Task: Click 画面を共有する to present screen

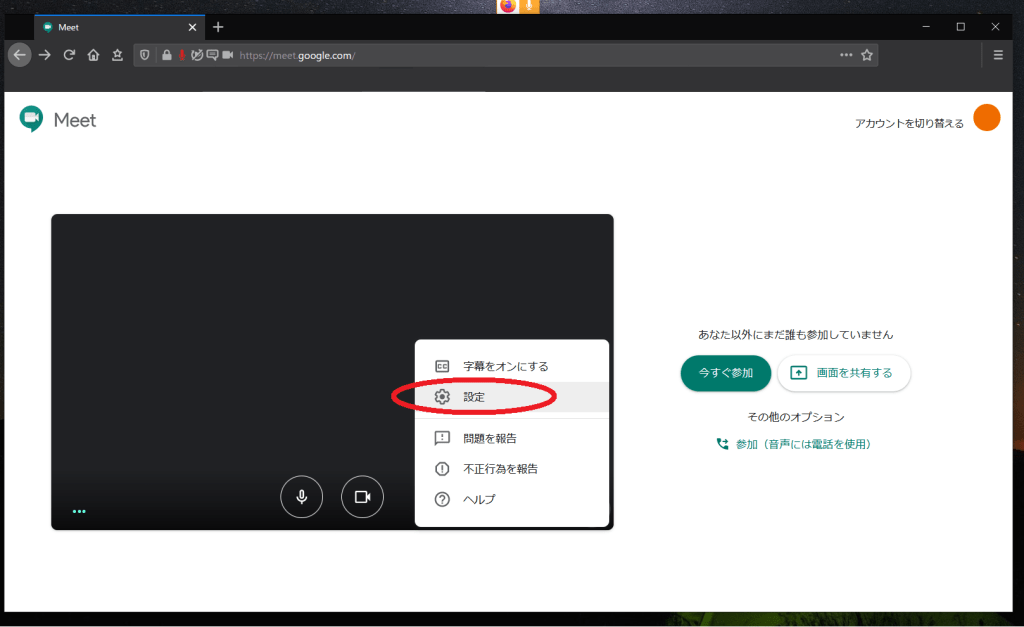Action: click(x=844, y=373)
